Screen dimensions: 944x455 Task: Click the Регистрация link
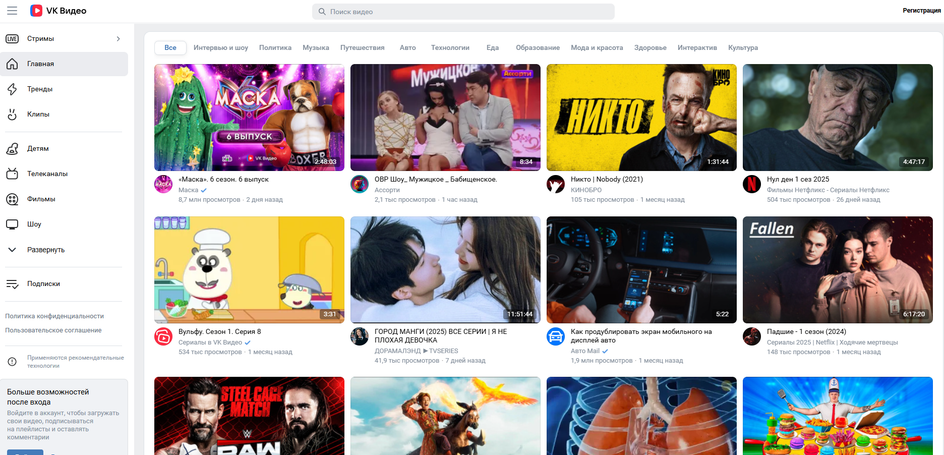921,11
